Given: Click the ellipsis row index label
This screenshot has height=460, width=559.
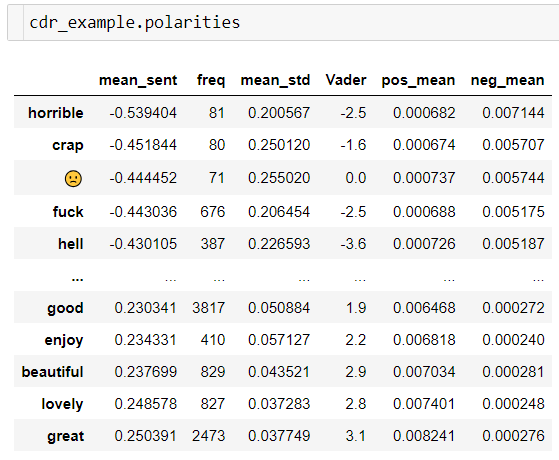Looking at the screenshot, I should (x=77, y=279).
